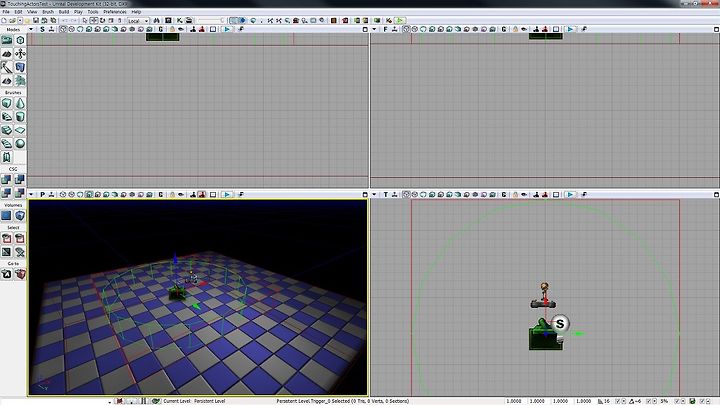Select the Cube brush builder

6,103
